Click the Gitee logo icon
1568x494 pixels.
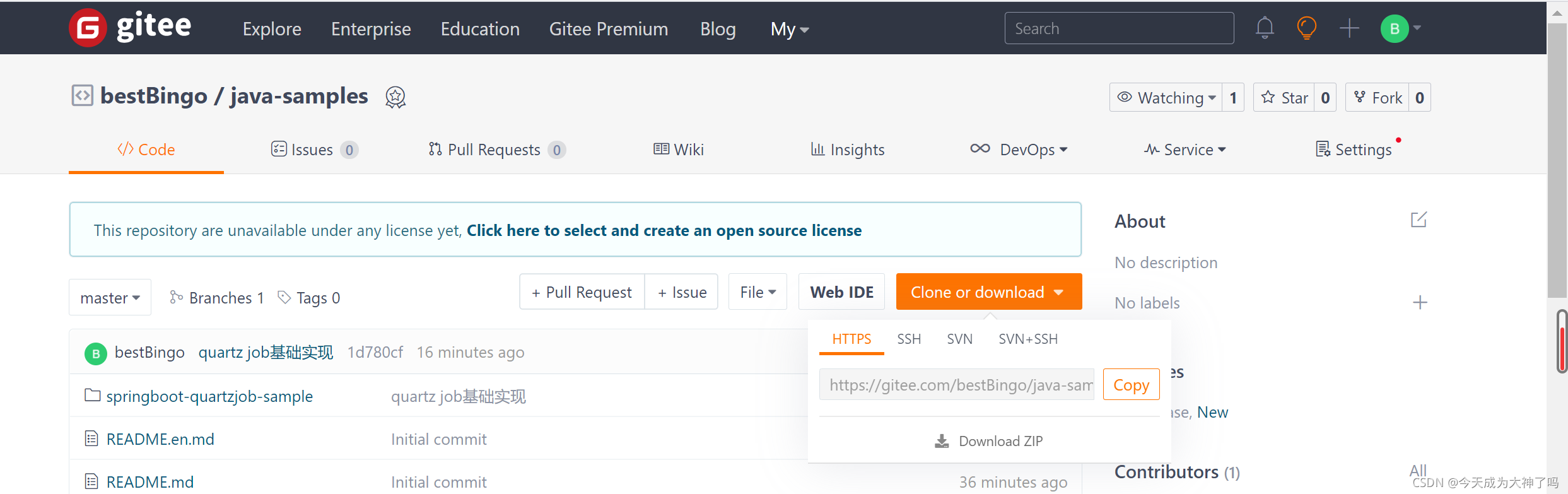87,28
